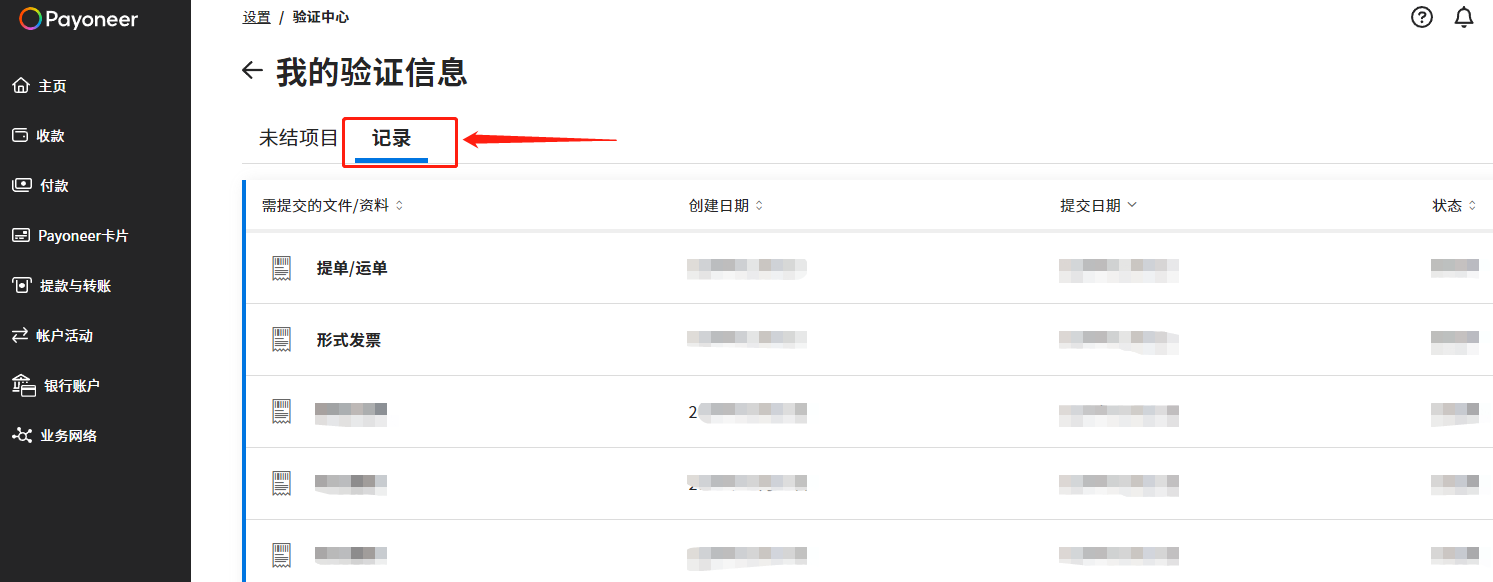This screenshot has width=1493, height=582.
Task: Sort by 需提交的文件/资料 column
Action: click(x=332, y=205)
